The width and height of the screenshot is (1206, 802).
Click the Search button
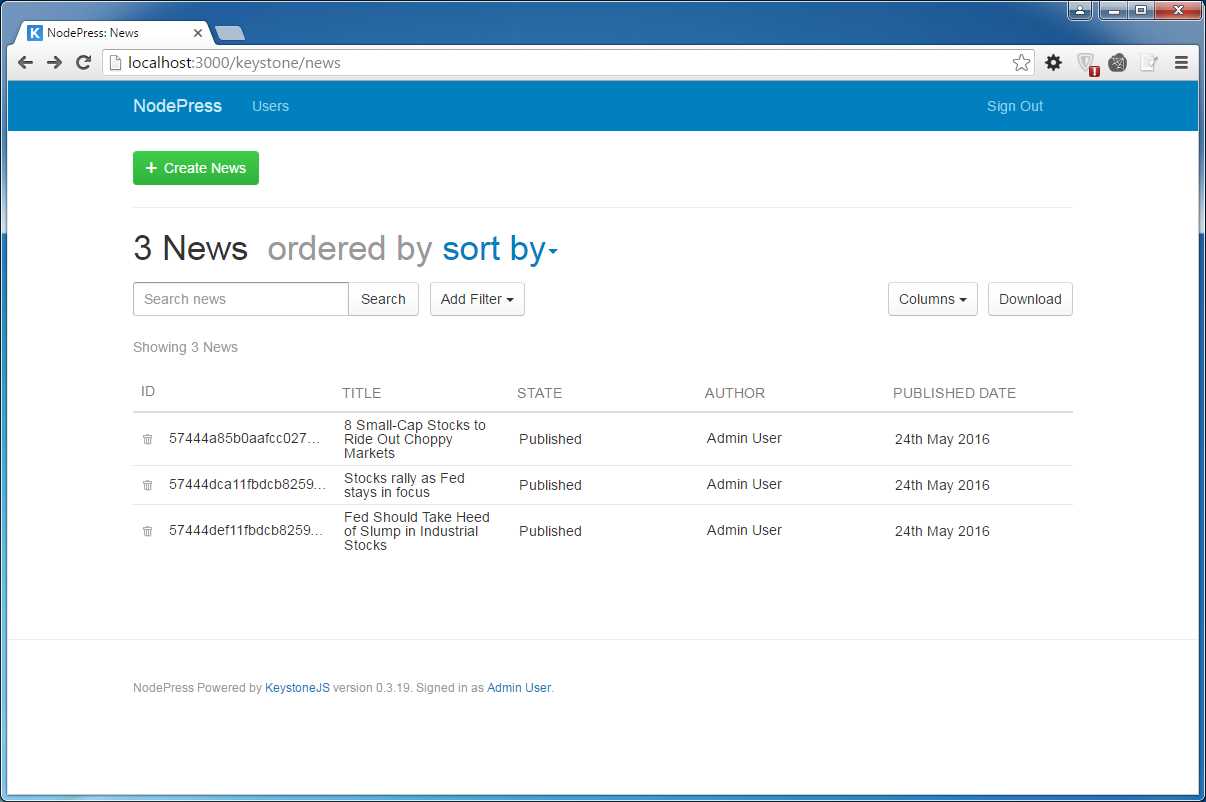[383, 299]
